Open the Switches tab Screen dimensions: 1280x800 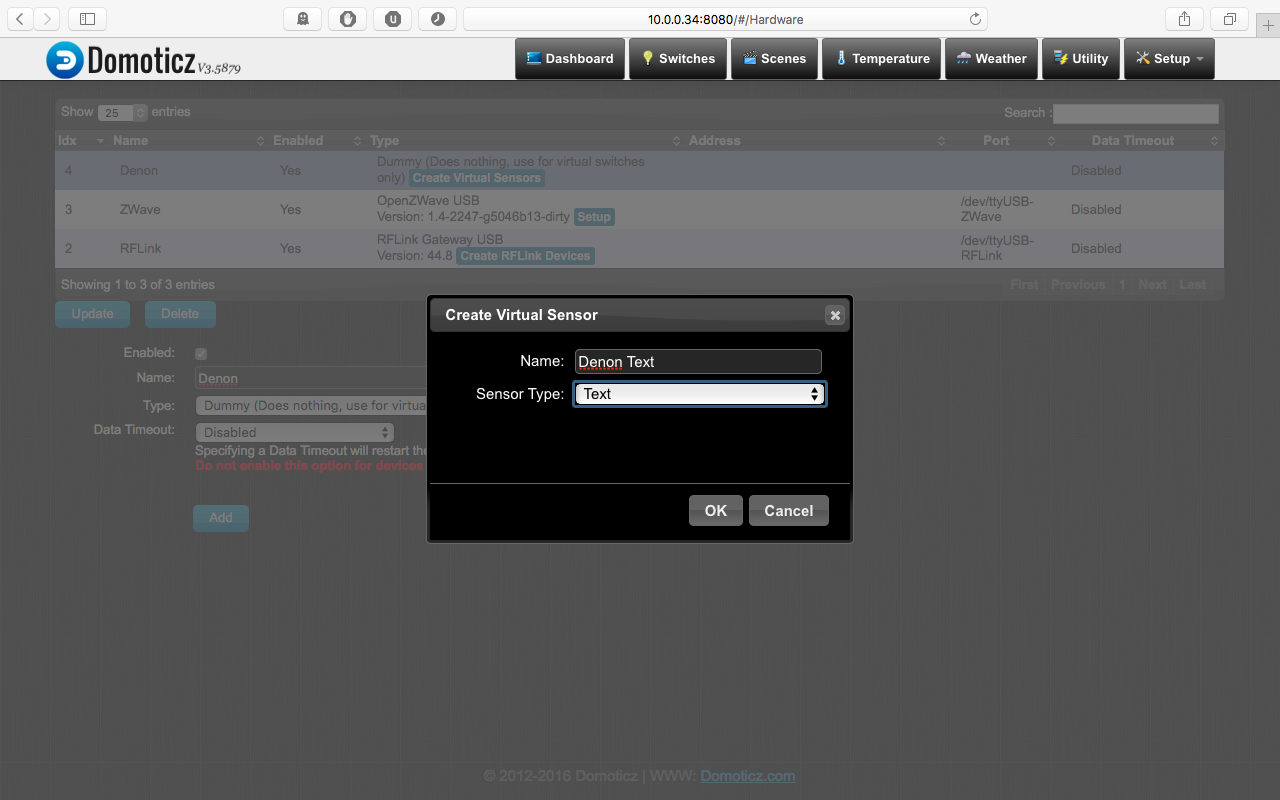[x=678, y=59]
